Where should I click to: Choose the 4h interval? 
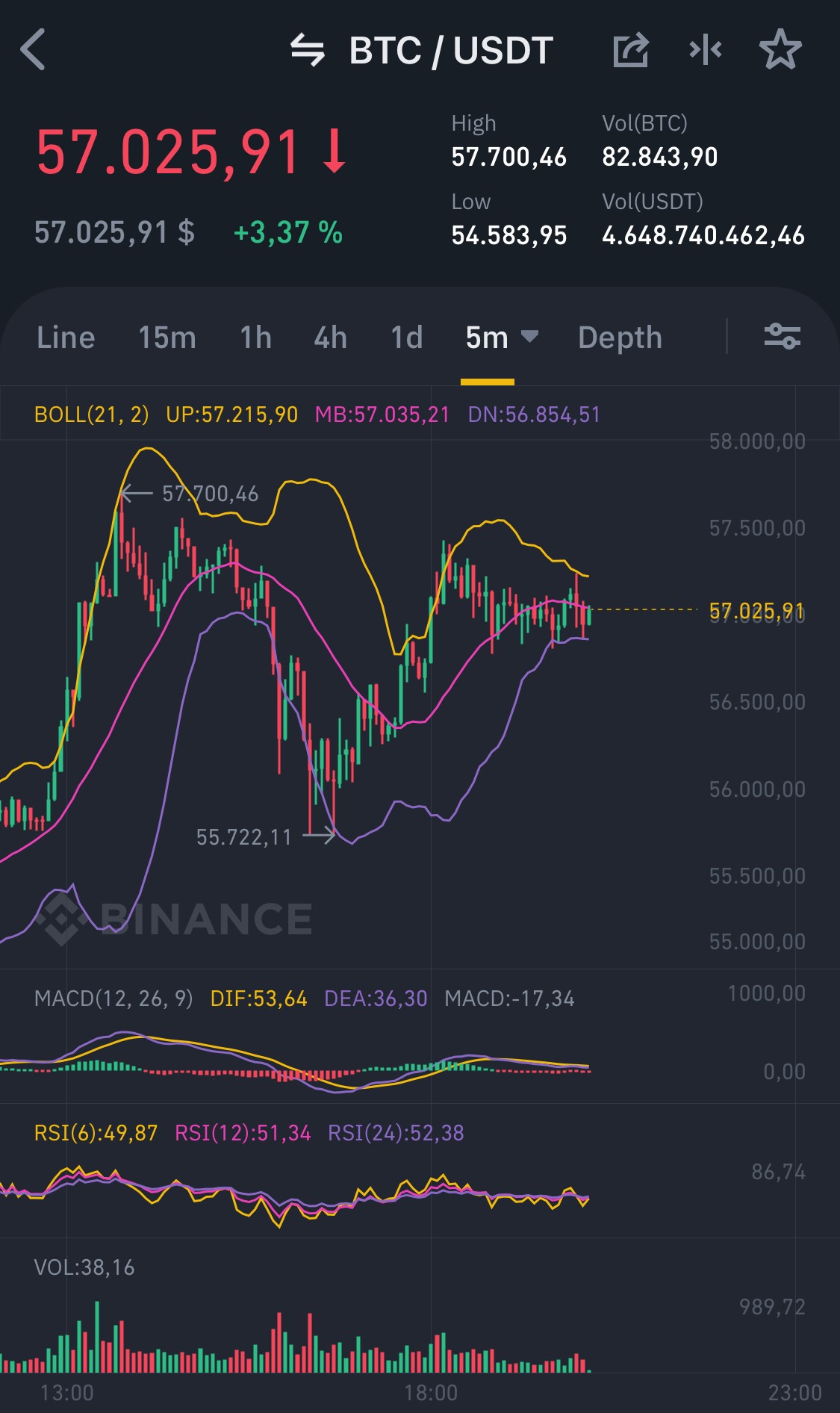pos(330,338)
